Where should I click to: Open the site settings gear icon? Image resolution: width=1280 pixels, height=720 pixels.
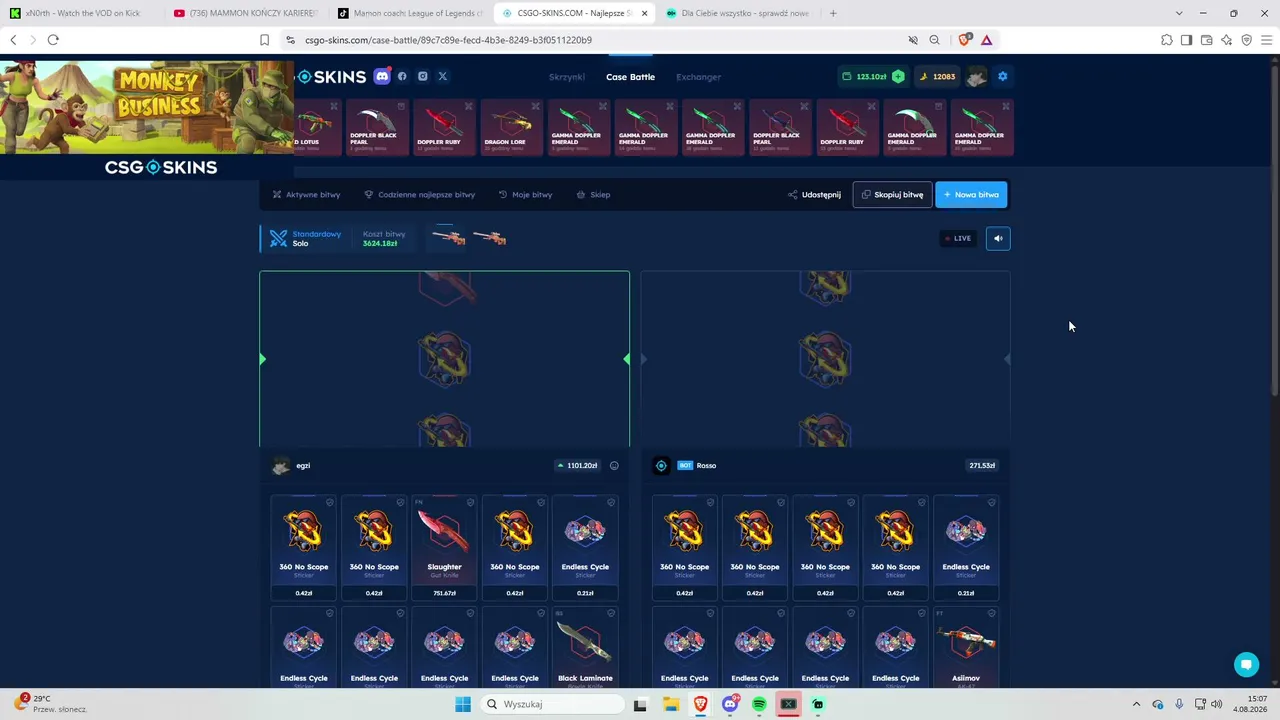pos(1002,76)
